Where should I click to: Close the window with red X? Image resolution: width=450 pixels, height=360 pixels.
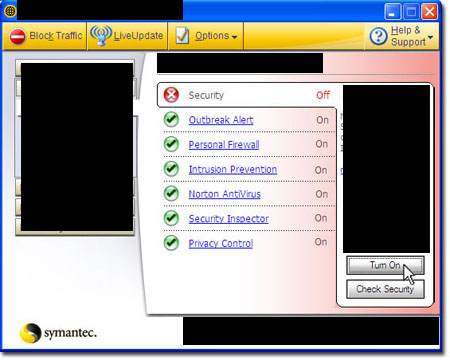[430, 12]
